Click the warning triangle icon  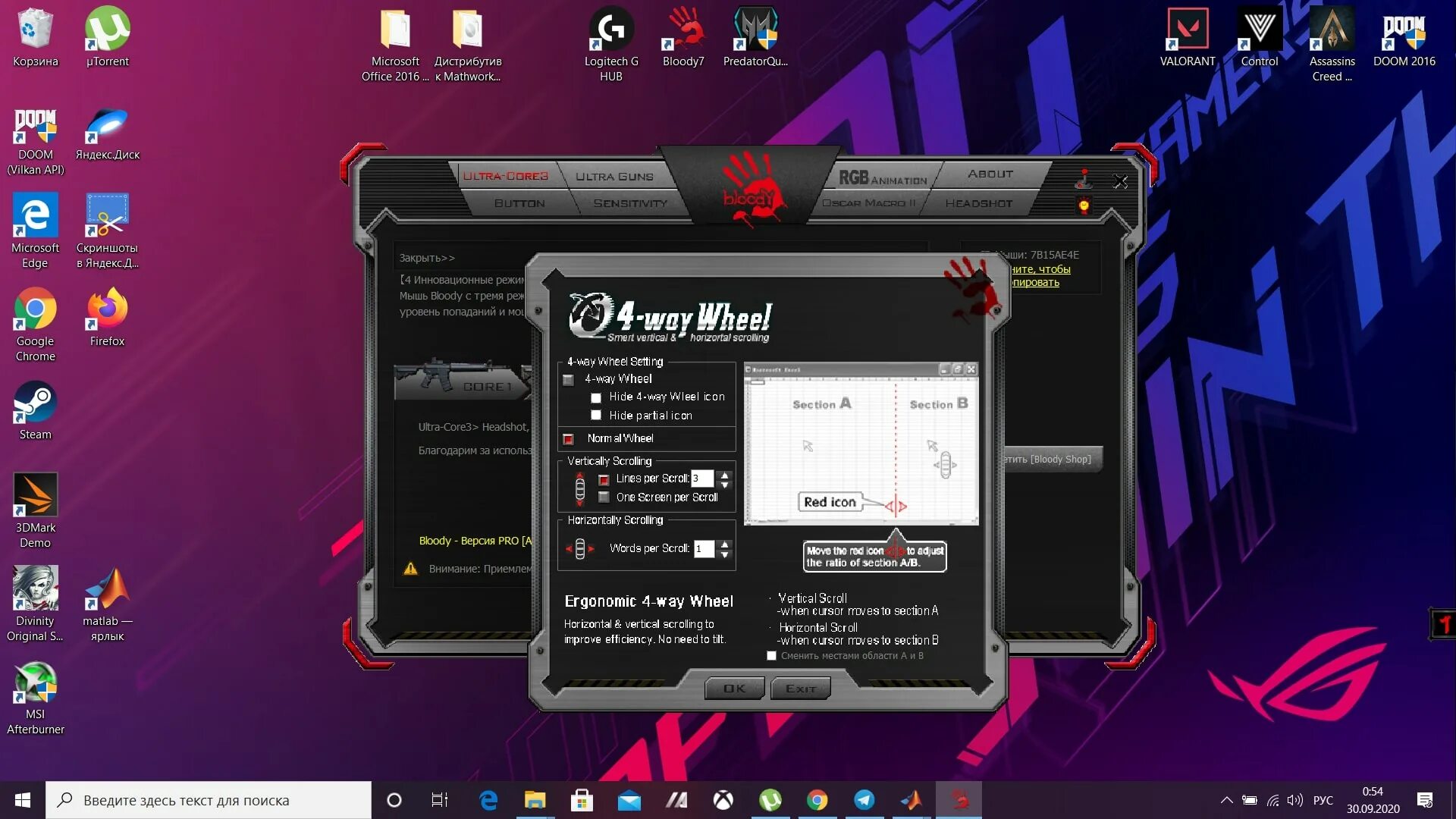pos(410,569)
